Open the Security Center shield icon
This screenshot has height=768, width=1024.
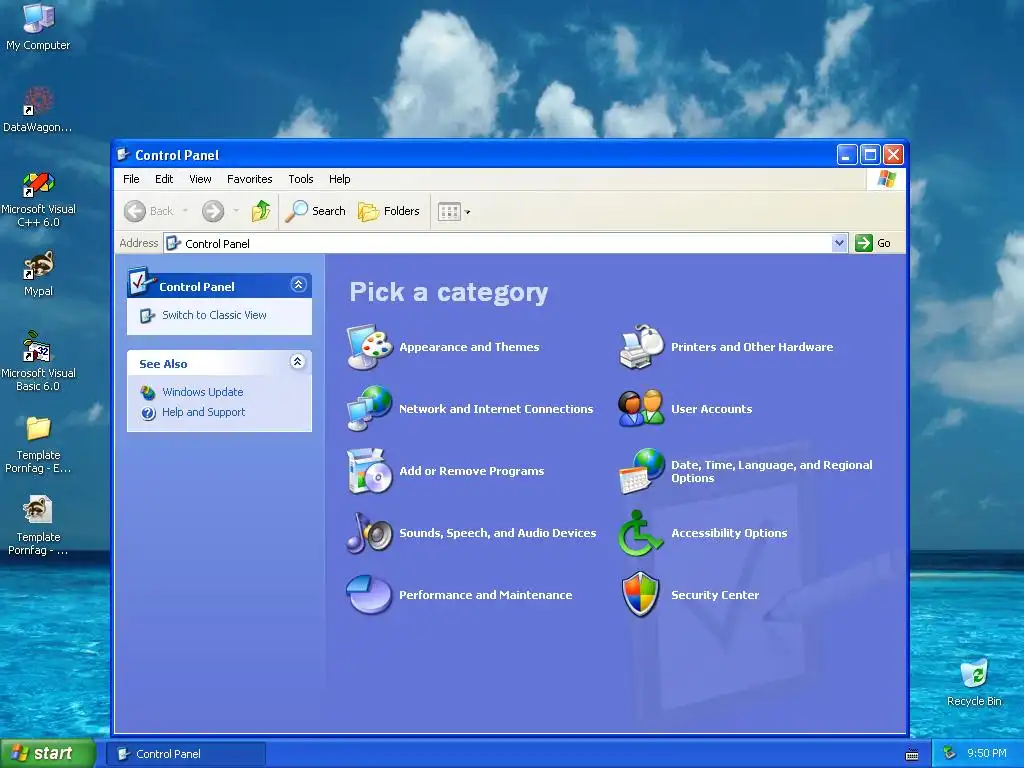point(641,595)
